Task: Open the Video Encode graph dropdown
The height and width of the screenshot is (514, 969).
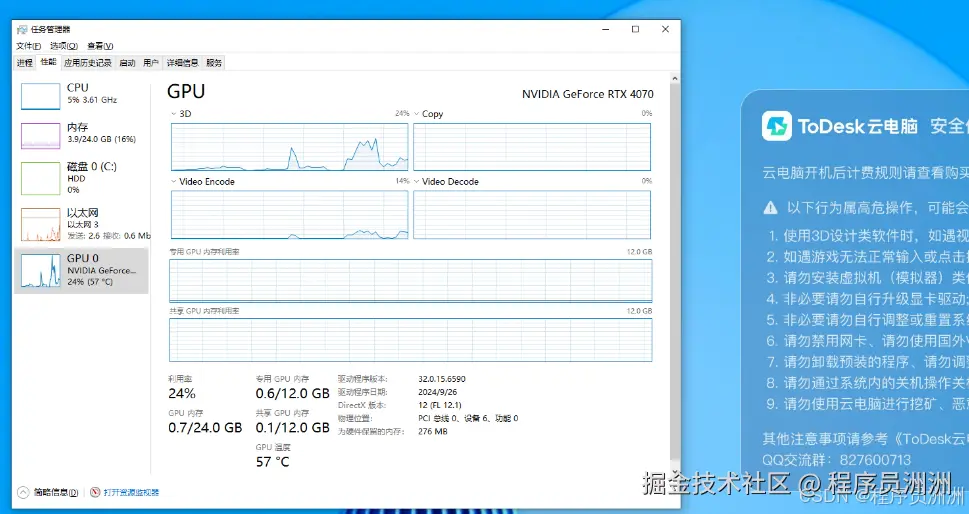Action: [174, 182]
